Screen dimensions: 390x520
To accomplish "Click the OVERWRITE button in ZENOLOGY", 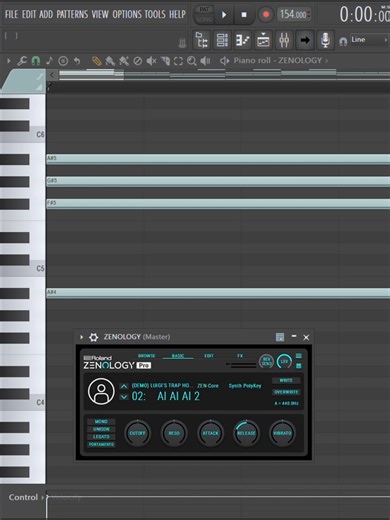I will (286, 392).
